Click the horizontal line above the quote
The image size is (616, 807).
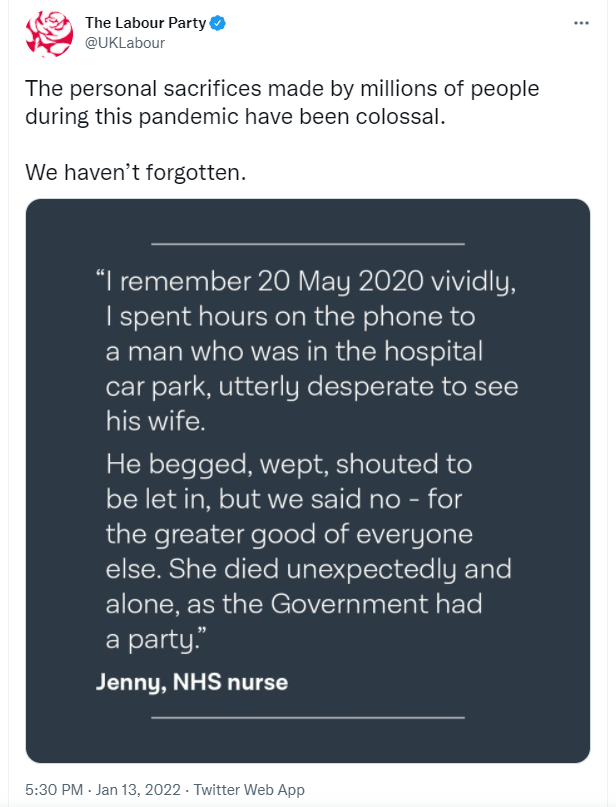307,243
